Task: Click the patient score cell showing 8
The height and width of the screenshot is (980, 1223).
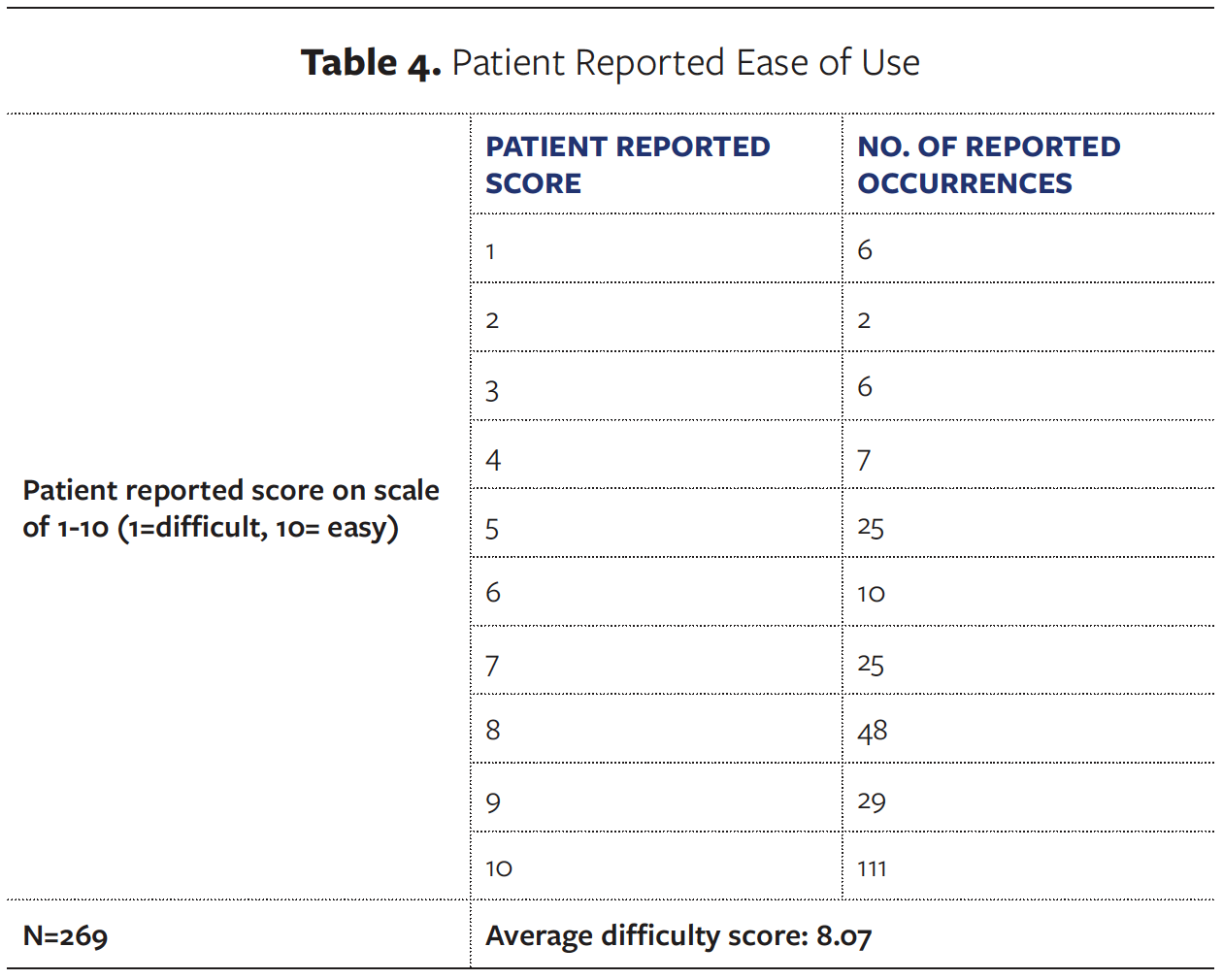Action: click(x=493, y=730)
